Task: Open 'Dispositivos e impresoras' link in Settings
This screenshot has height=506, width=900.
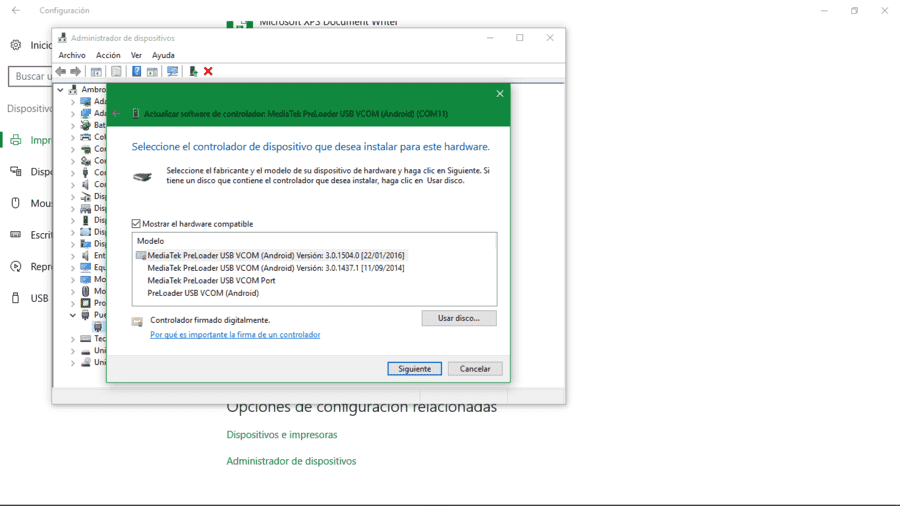Action: click(282, 434)
